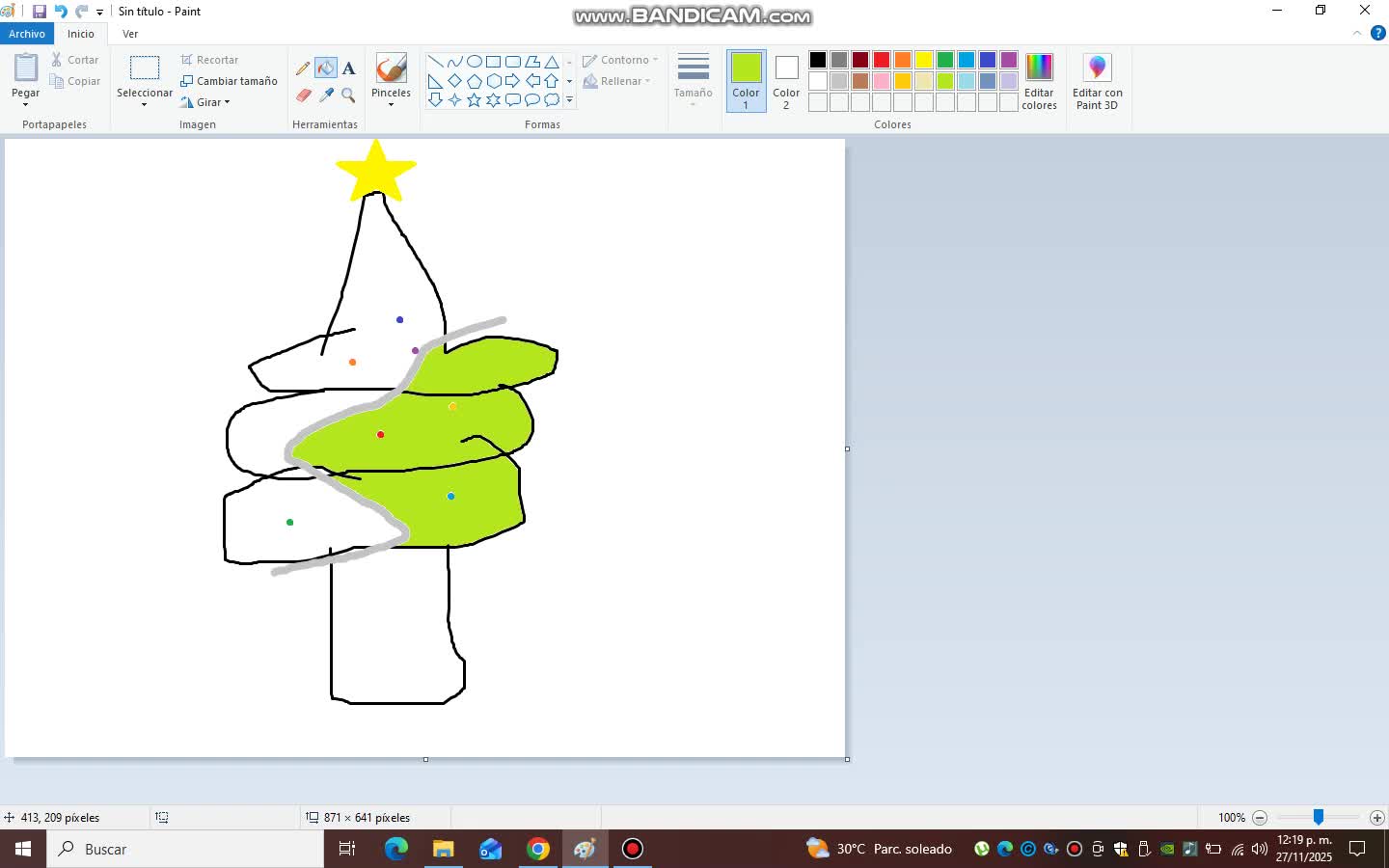
Task: Select the magnifier zoom tool
Action: [349, 95]
